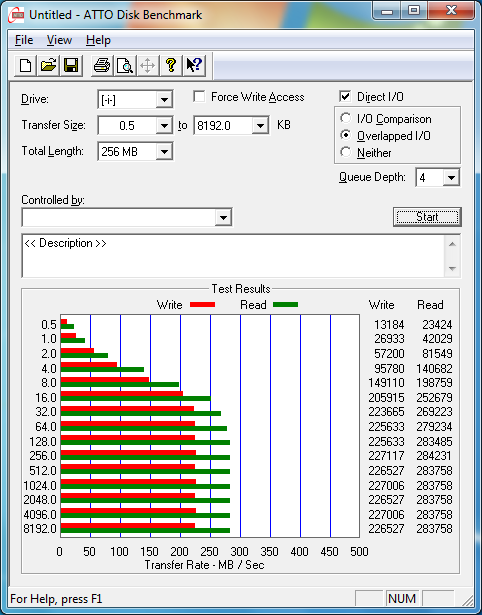This screenshot has width=482, height=615.
Task: Expand the minimum Transfer Size dropdown
Action: click(164, 126)
